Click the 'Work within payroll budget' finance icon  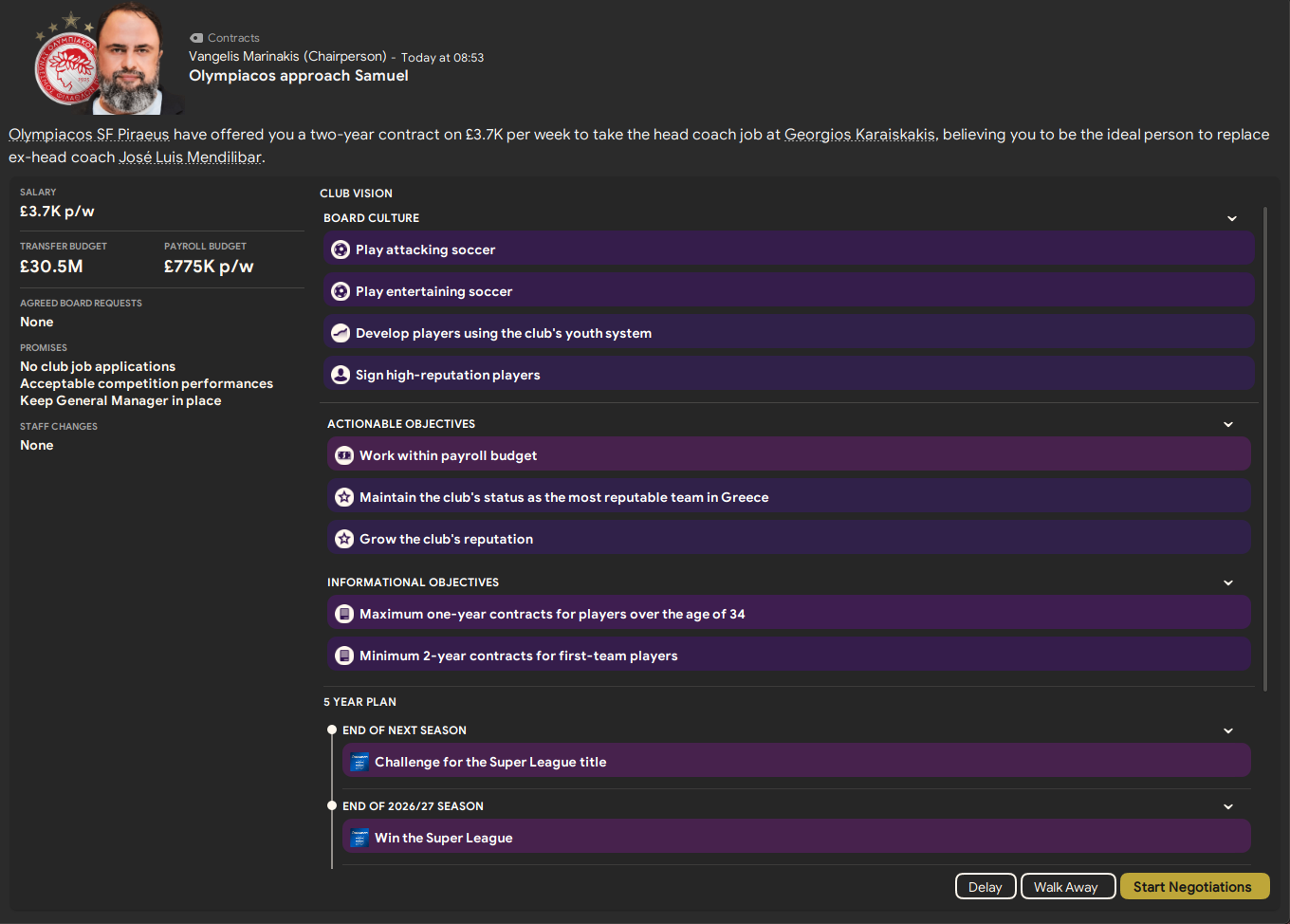pos(344,454)
